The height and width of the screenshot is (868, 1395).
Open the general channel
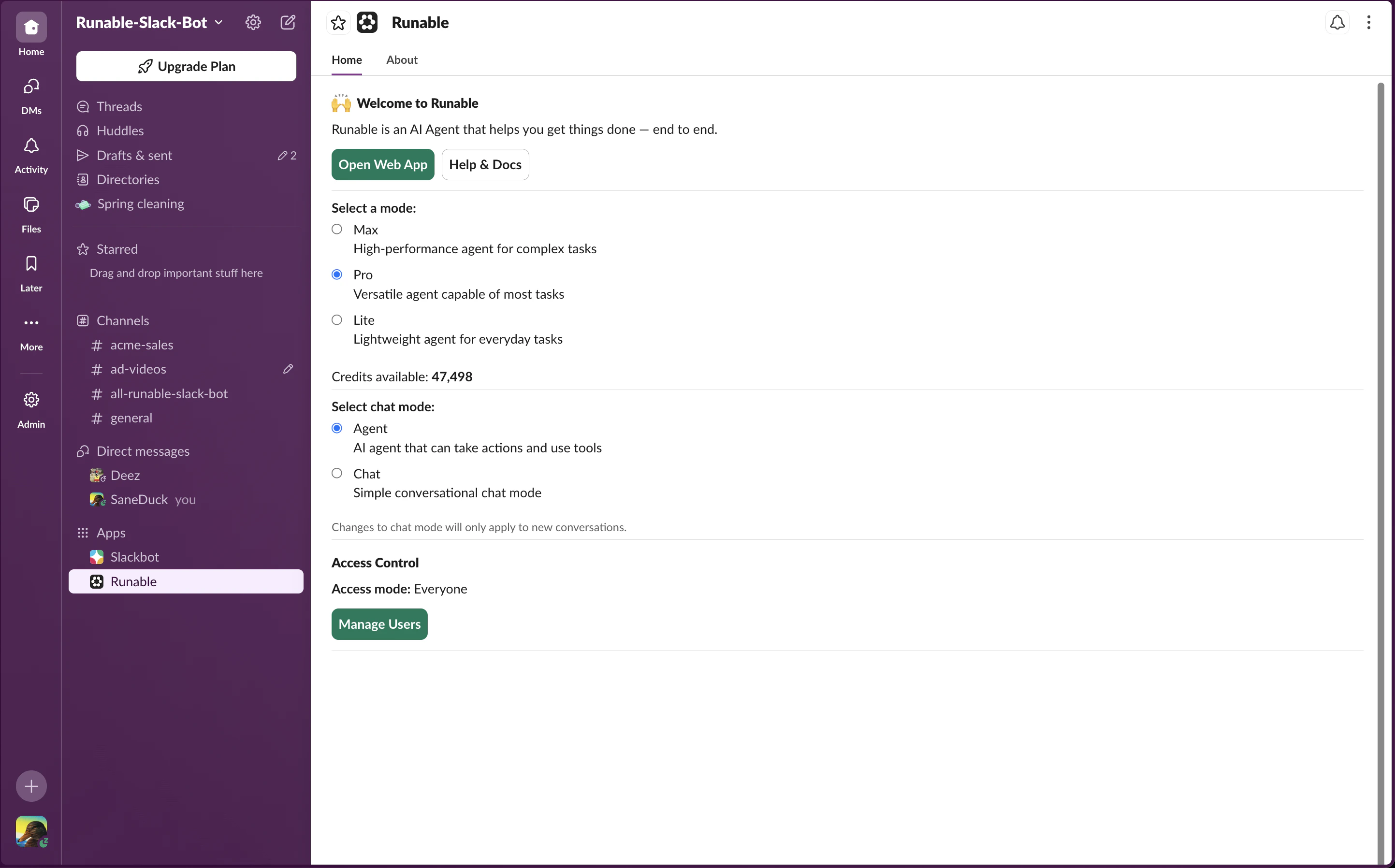point(186,418)
